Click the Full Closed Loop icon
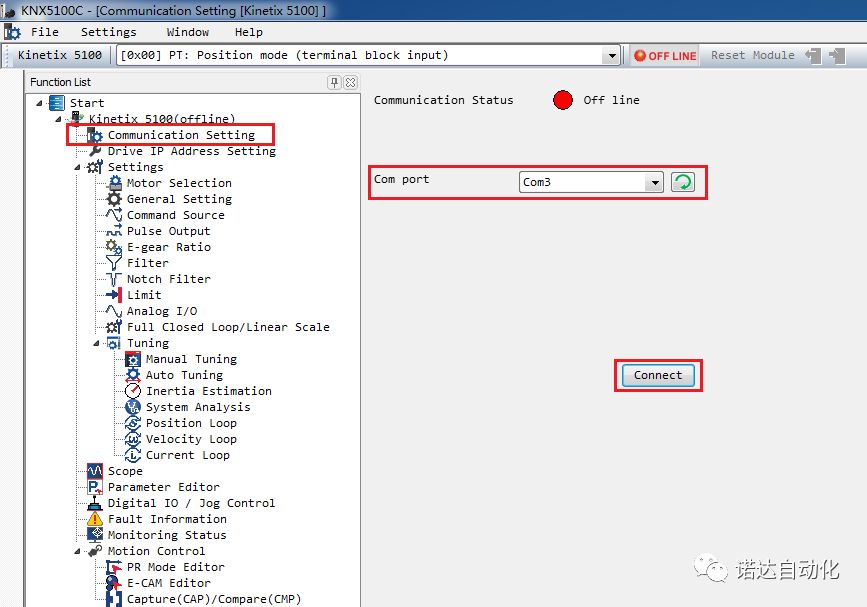This screenshot has width=867, height=607. (114, 327)
